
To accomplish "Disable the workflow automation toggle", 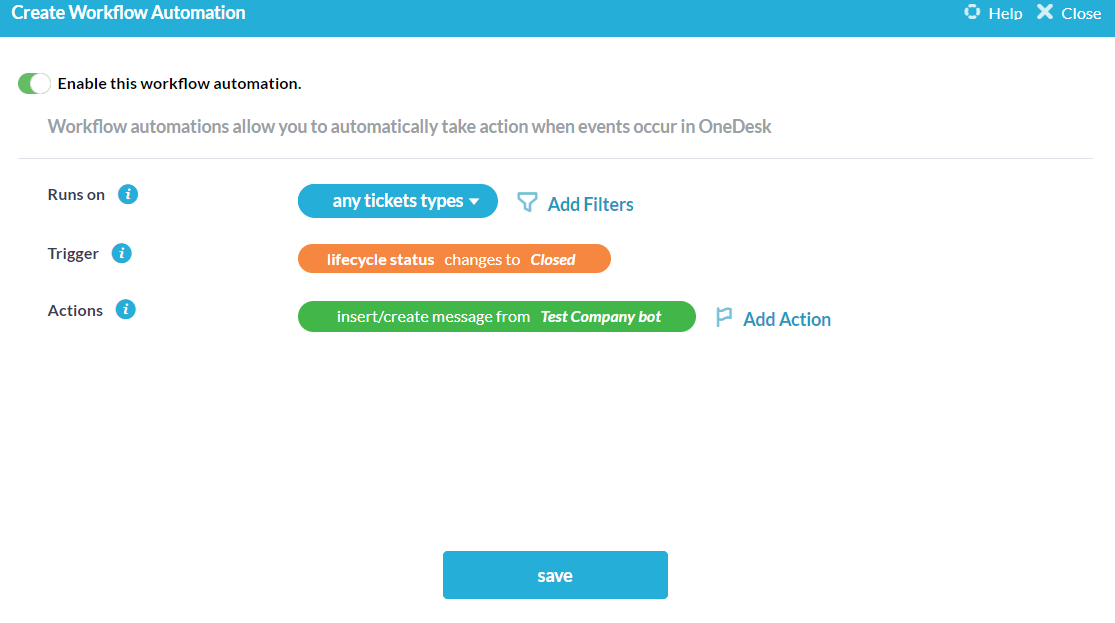I will pyautogui.click(x=34, y=84).
